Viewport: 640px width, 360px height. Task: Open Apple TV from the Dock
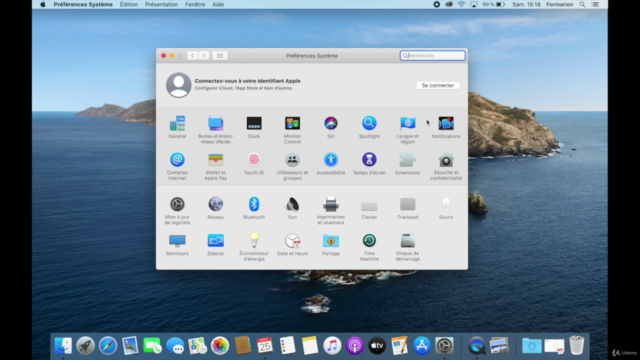pyautogui.click(x=377, y=346)
